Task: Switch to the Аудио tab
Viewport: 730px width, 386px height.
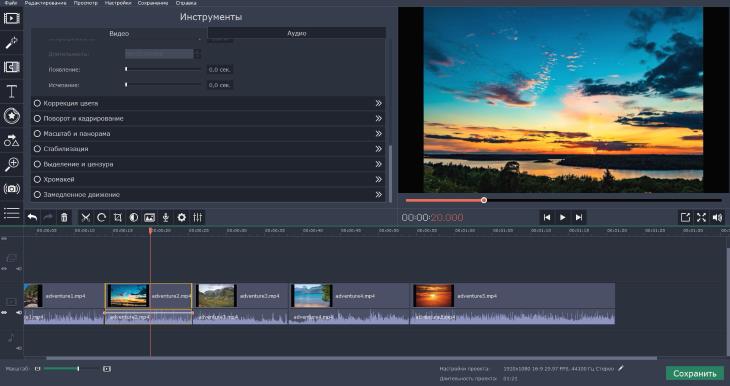Action: point(297,34)
